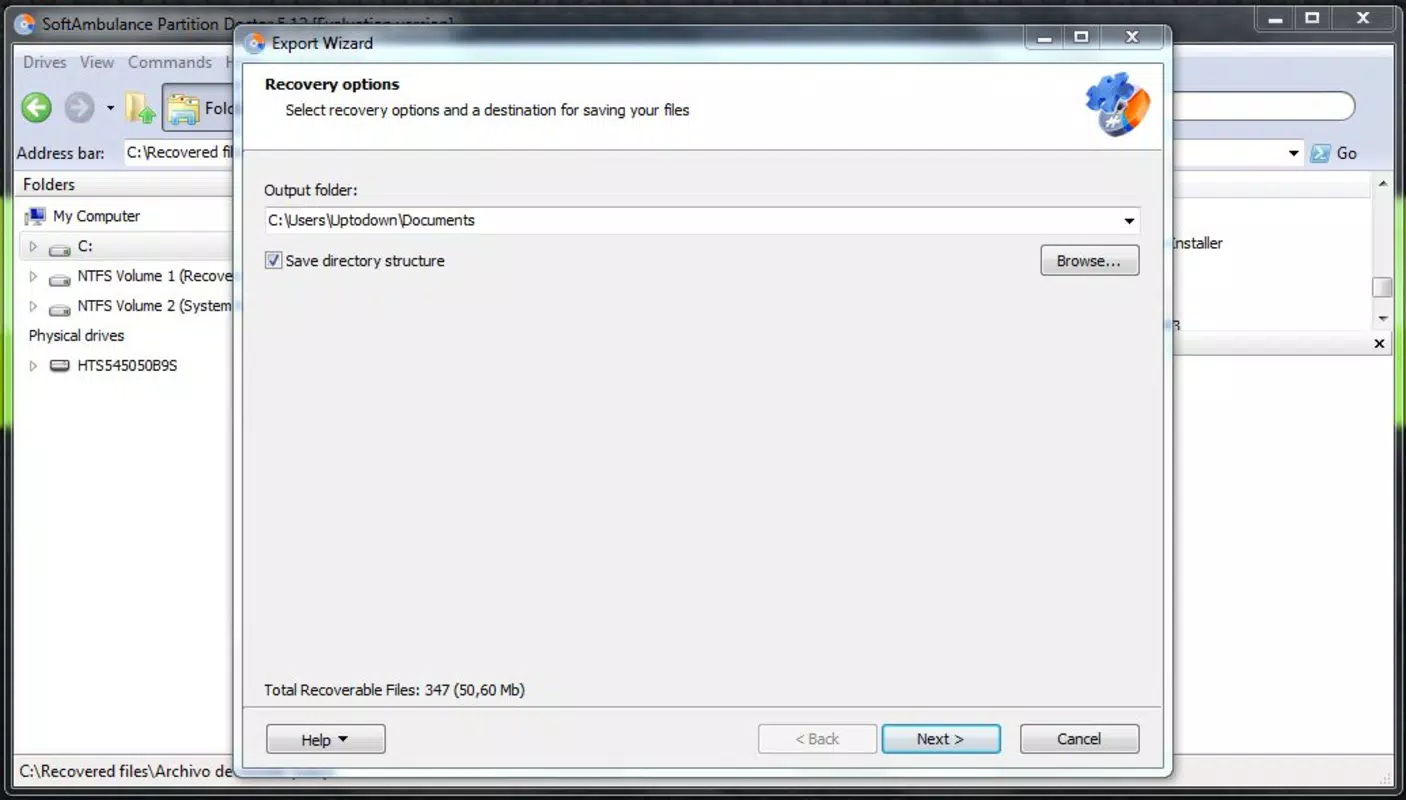Viewport: 1406px width, 800px height.
Task: Open the Drives menu
Action: [45, 62]
